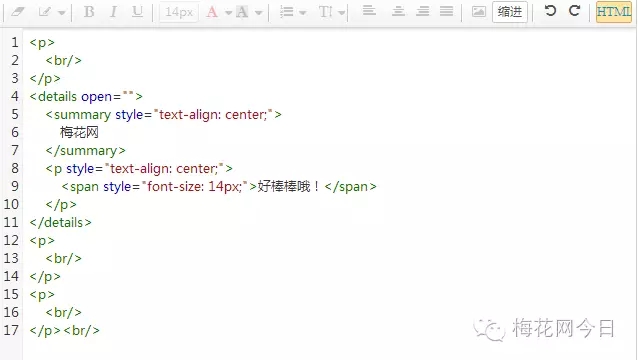
Task: Align text to the right
Action: [423, 11]
